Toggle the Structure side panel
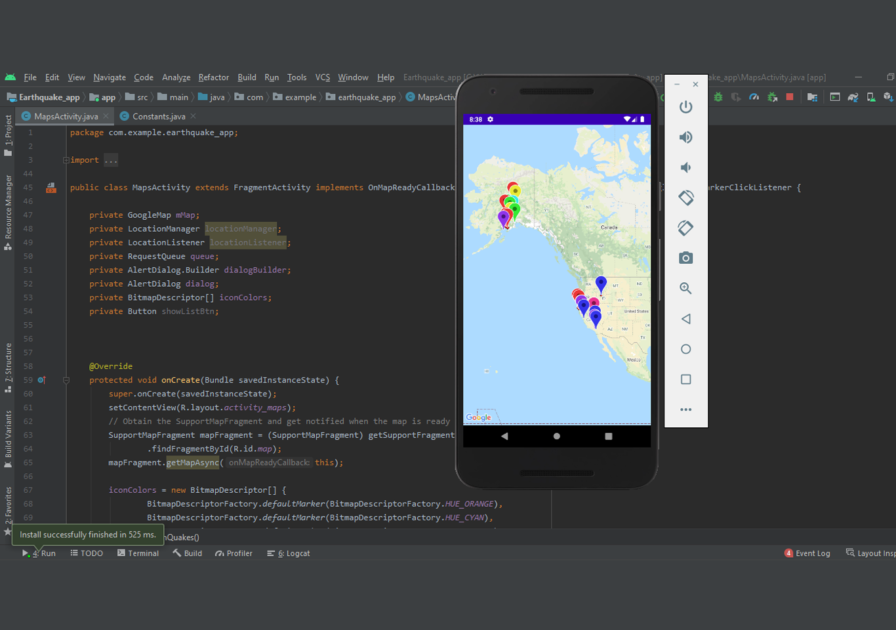Screen dimensions: 896x630 point(8,368)
